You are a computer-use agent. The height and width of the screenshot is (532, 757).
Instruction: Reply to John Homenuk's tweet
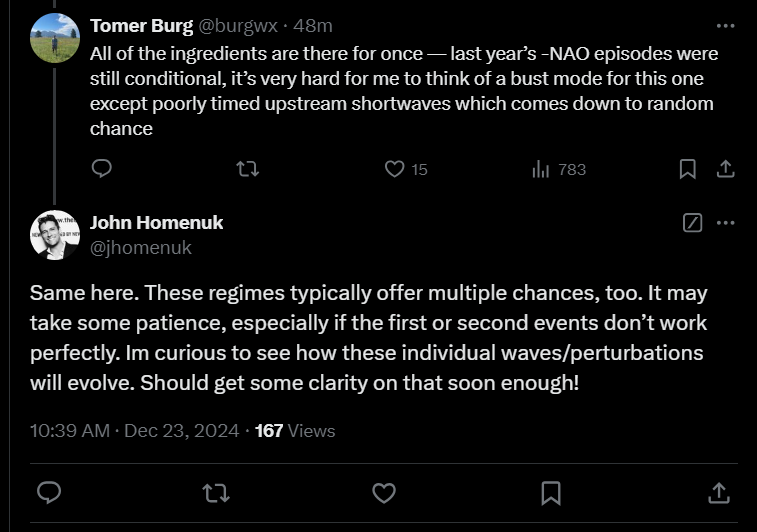tap(49, 493)
